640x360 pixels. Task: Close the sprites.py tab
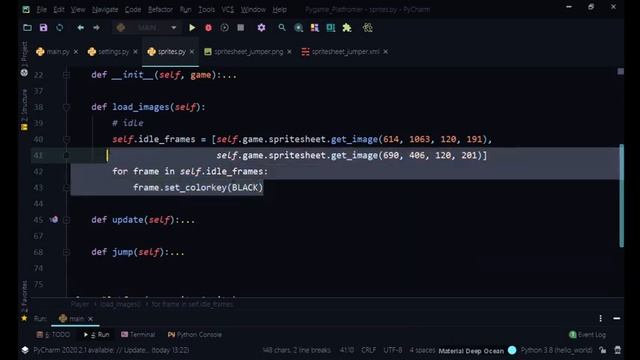pyautogui.click(x=192, y=52)
